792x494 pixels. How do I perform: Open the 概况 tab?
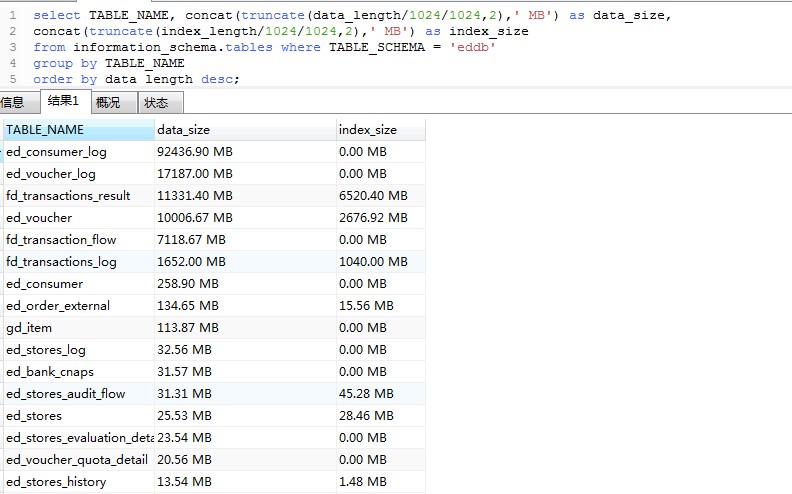pos(108,102)
